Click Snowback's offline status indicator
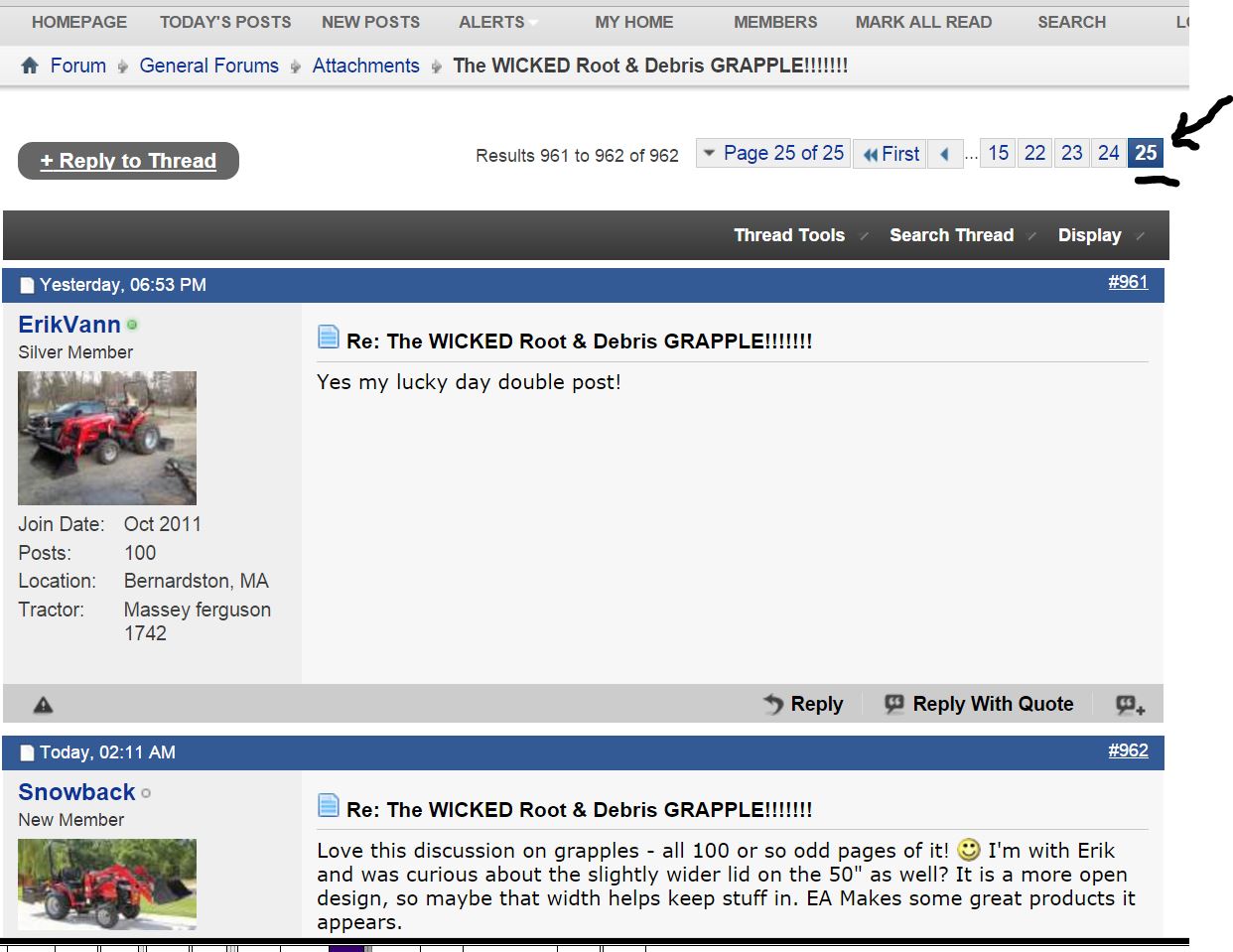Screen dimensions: 1233x952 click(x=146, y=793)
